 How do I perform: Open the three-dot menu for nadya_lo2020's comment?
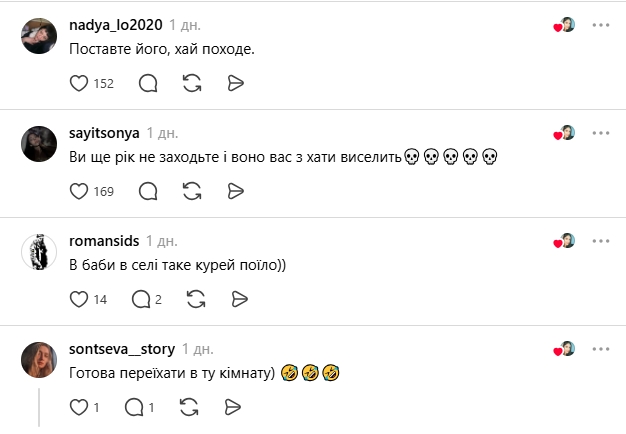click(601, 25)
